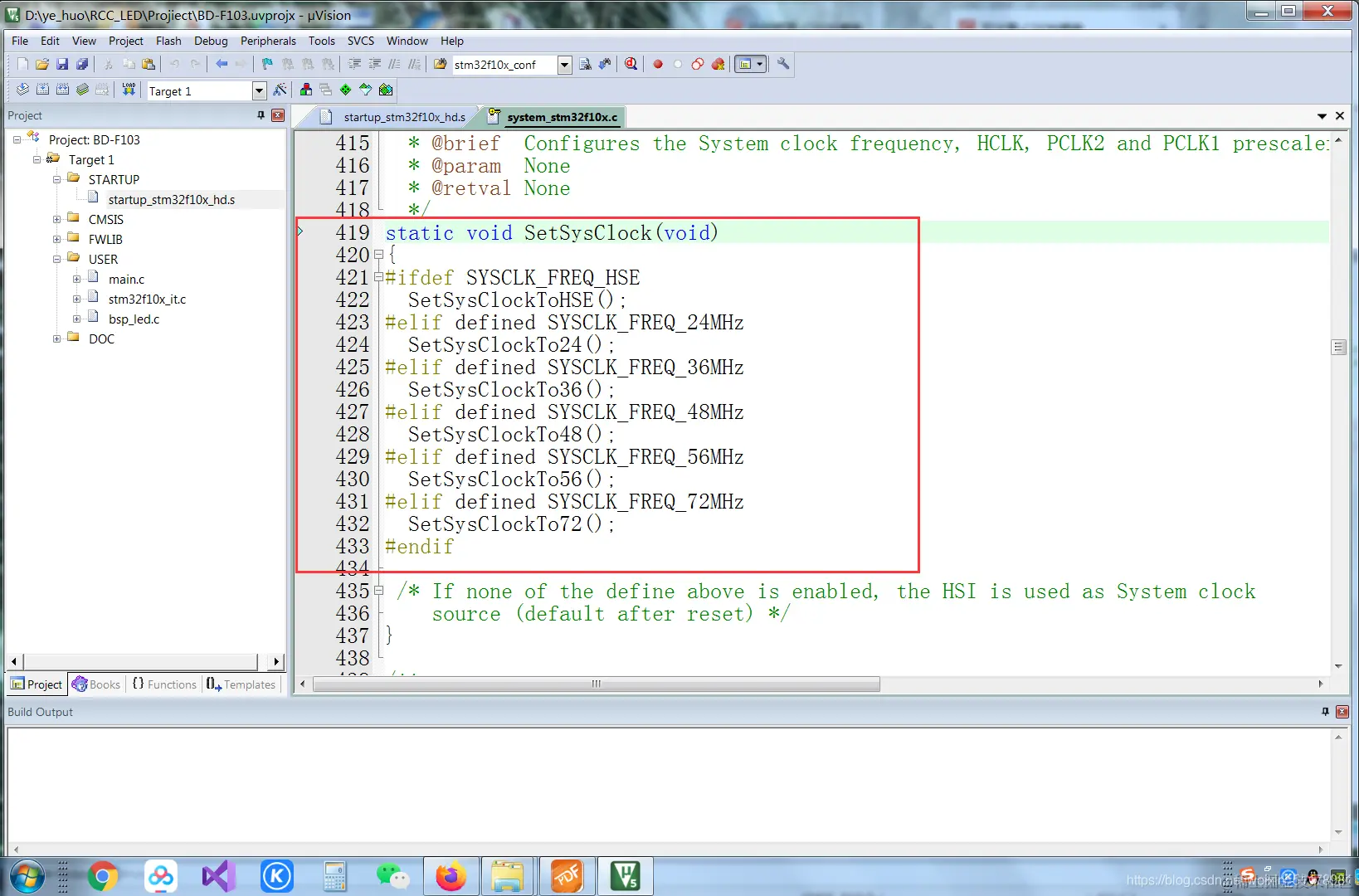Close the Build Output panel
This screenshot has width=1359, height=896.
(x=1342, y=712)
